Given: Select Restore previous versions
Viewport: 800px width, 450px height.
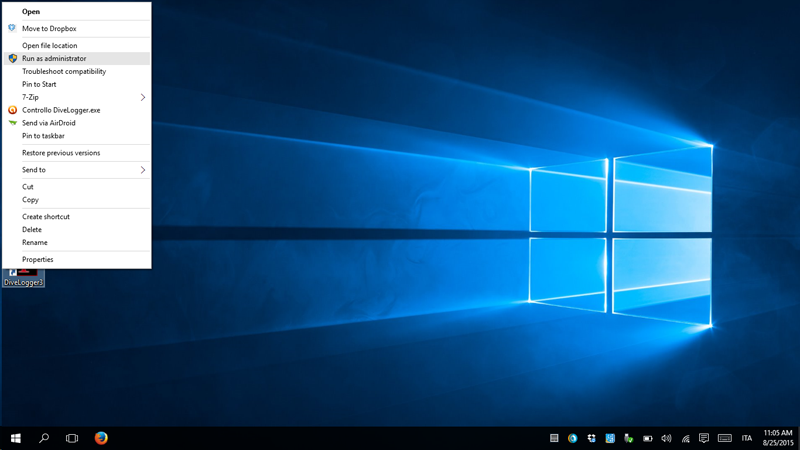Looking at the screenshot, I should (77, 153).
